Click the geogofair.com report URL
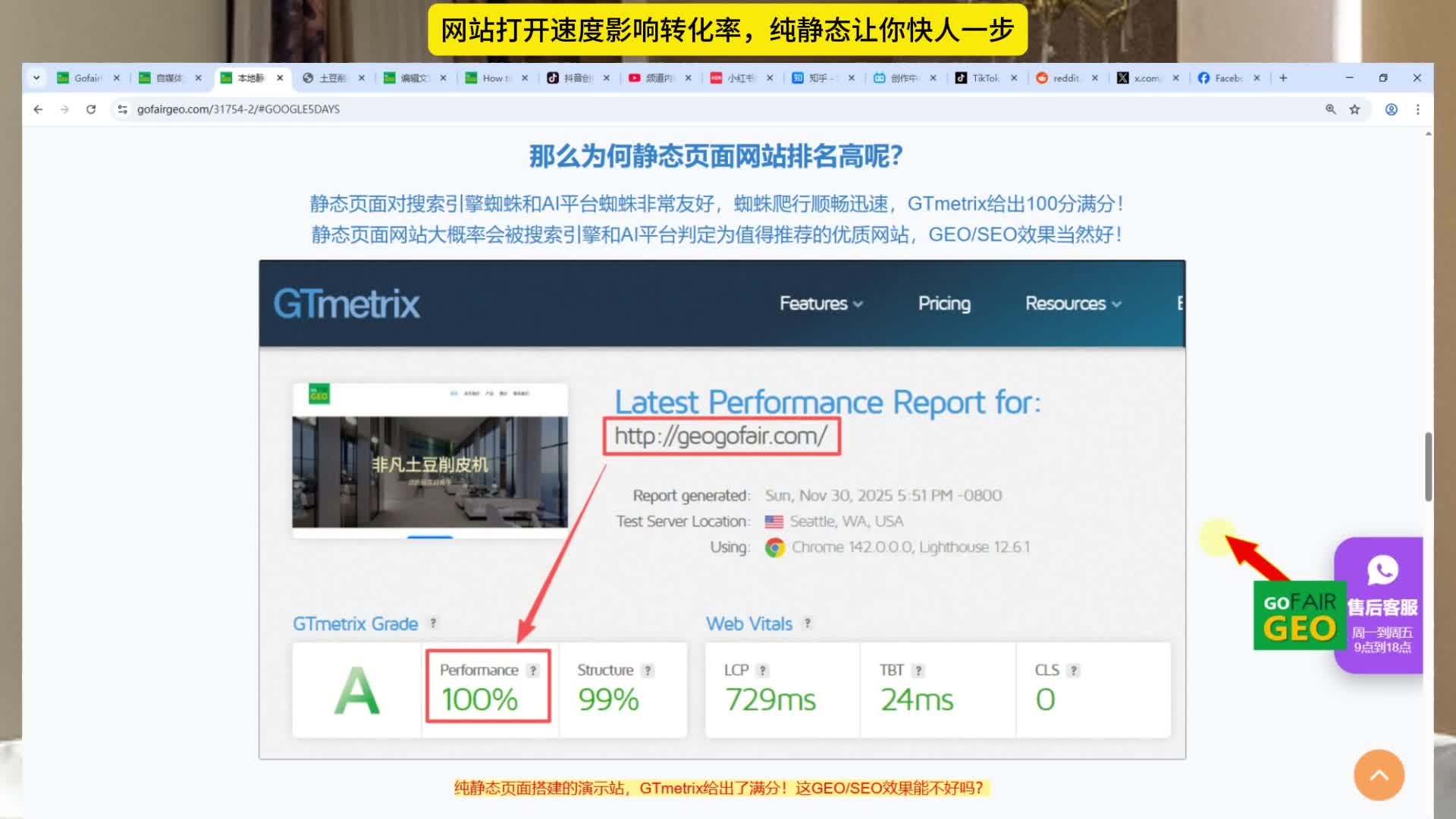 click(720, 436)
